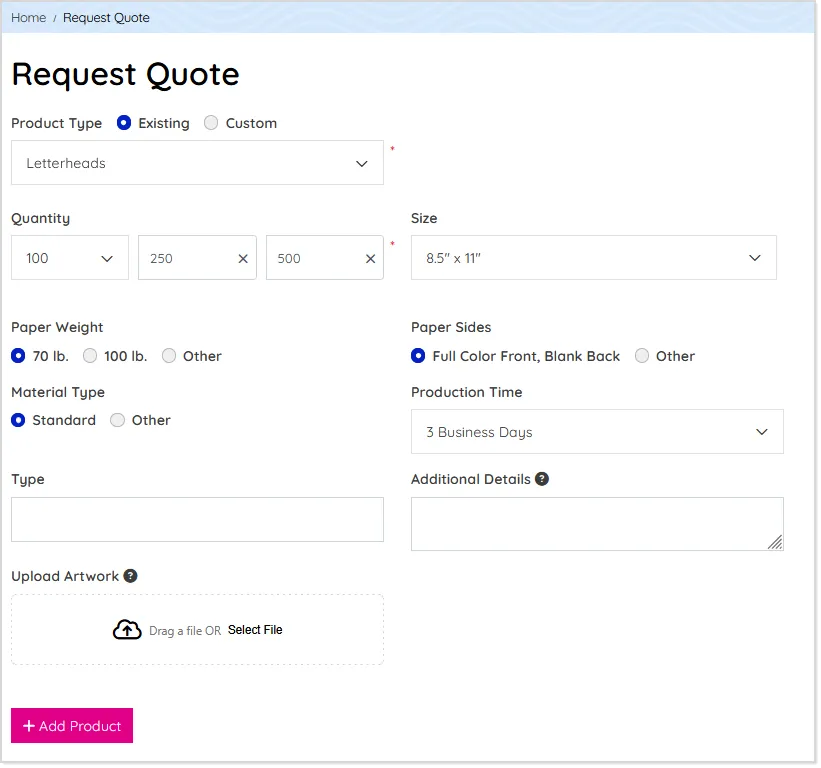This screenshot has width=821, height=768.
Task: Click the Additional Details help icon
Action: (x=542, y=479)
